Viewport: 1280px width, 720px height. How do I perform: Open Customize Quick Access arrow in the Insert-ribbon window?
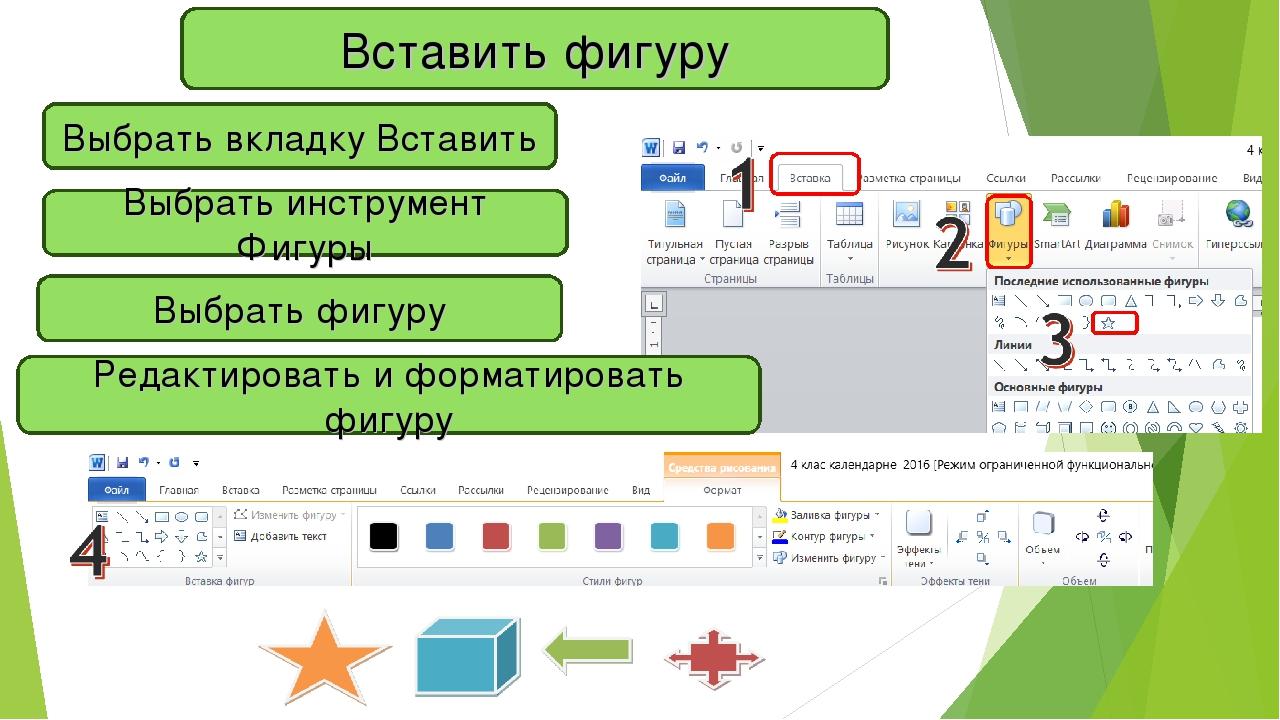pyautogui.click(x=761, y=148)
